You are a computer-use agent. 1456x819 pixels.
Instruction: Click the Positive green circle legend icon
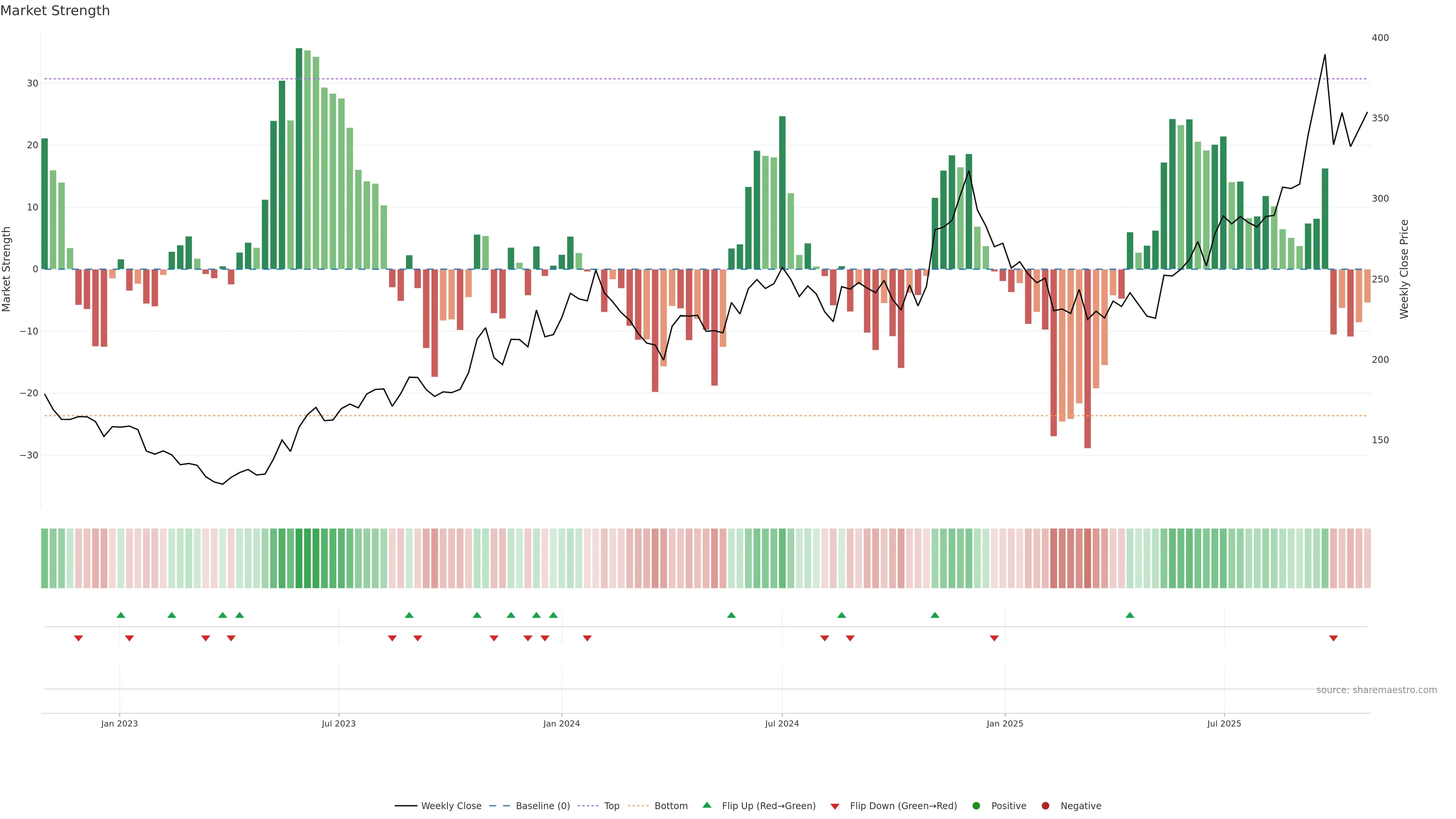tap(976, 806)
